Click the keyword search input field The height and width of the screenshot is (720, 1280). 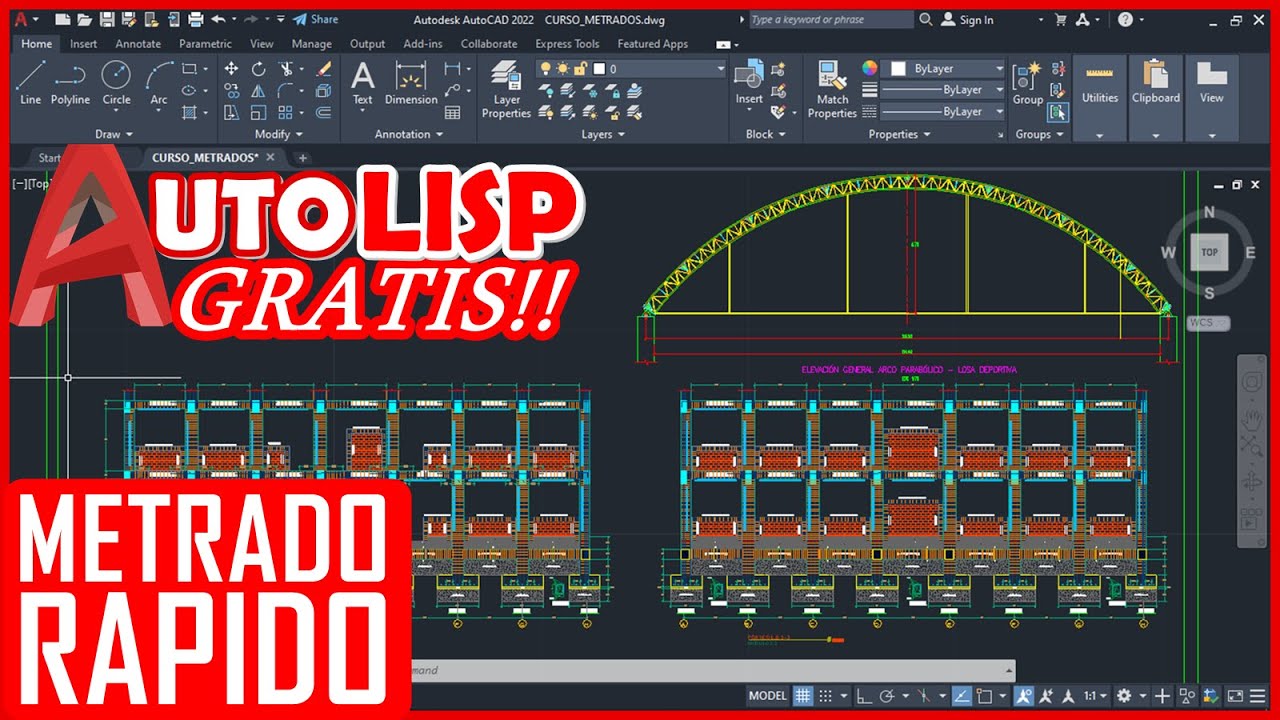[830, 20]
